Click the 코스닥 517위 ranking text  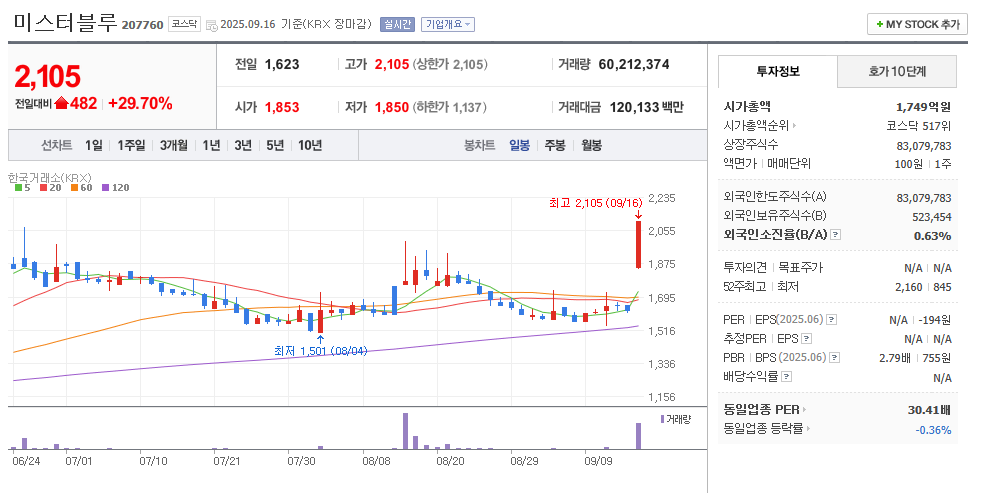919,126
